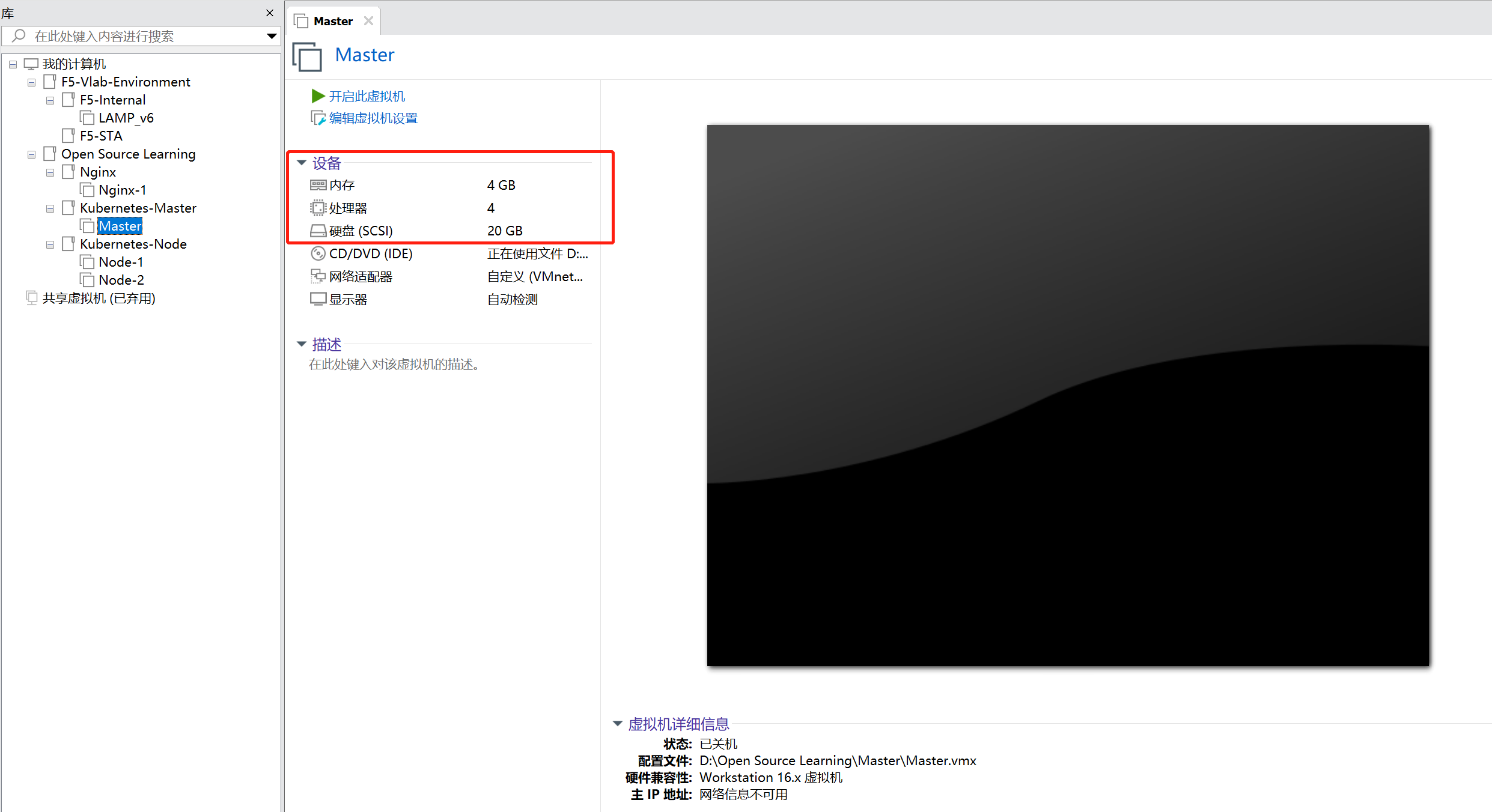This screenshot has height=812, width=1492.
Task: Click 开启此虚拟机 link
Action: [x=367, y=96]
